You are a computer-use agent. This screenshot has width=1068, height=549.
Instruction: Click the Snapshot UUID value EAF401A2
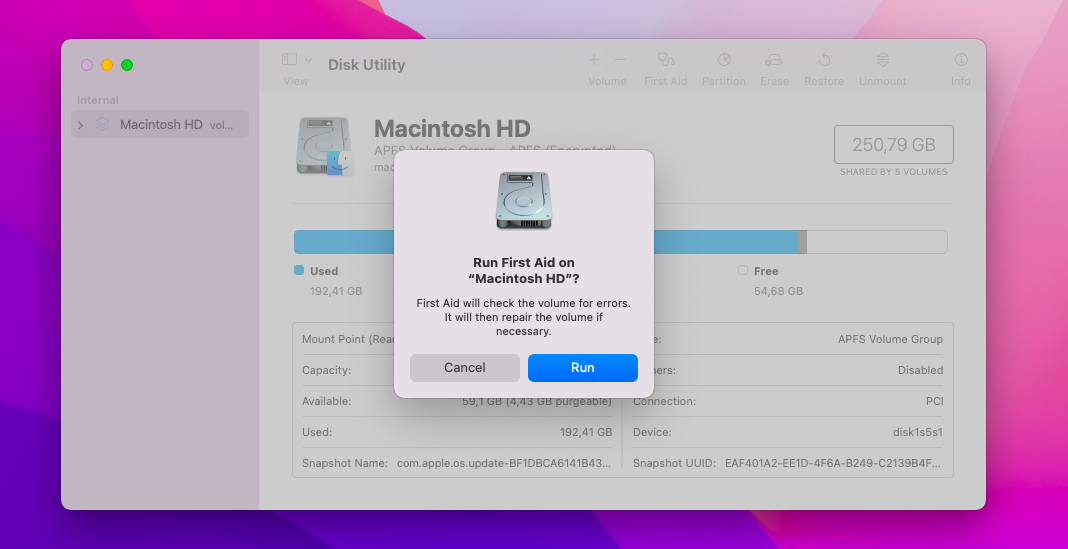832,463
